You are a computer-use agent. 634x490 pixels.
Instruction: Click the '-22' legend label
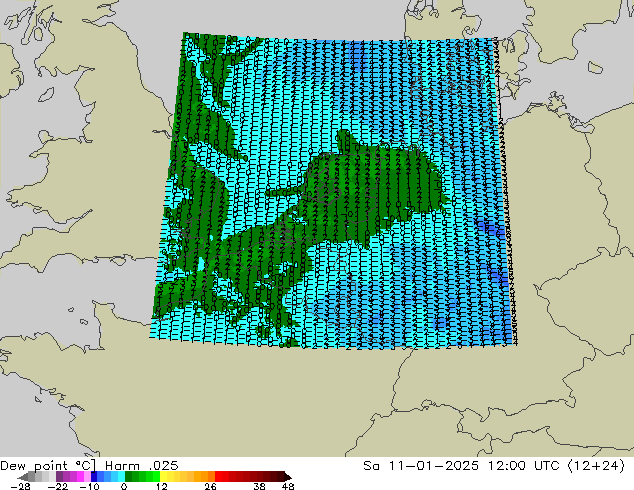(58, 486)
